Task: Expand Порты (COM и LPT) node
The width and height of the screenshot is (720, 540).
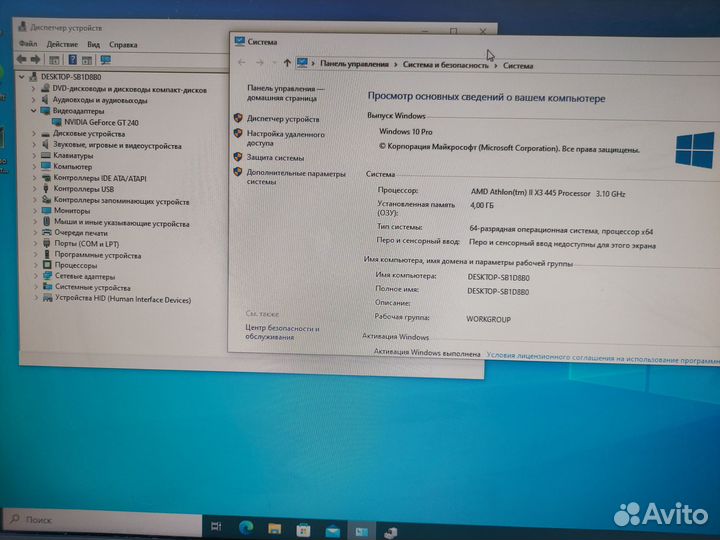Action: 36,243
